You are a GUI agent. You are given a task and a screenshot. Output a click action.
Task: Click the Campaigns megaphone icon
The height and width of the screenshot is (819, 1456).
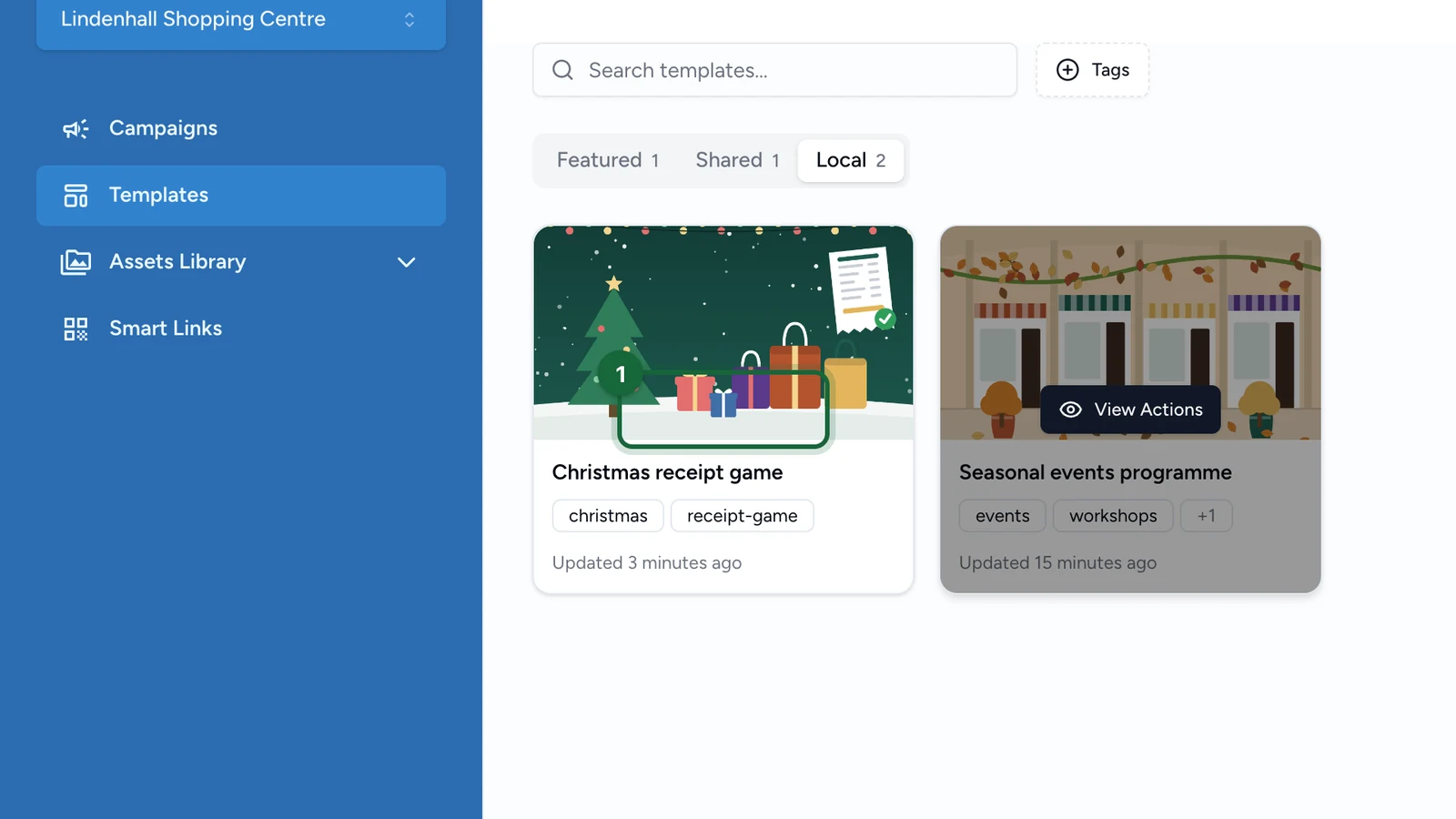76,128
